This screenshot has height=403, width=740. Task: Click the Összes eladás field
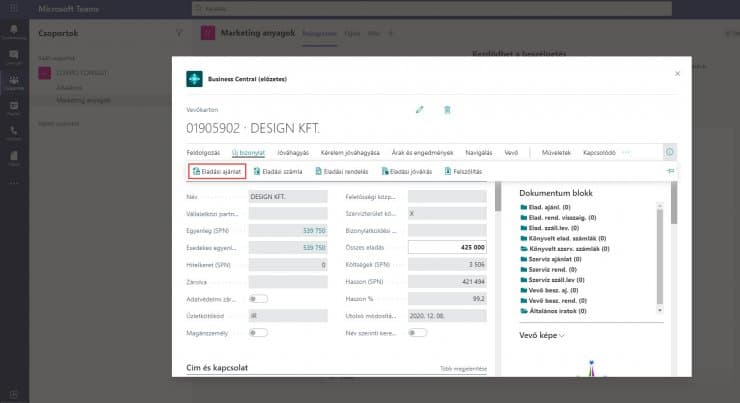pyautogui.click(x=448, y=247)
